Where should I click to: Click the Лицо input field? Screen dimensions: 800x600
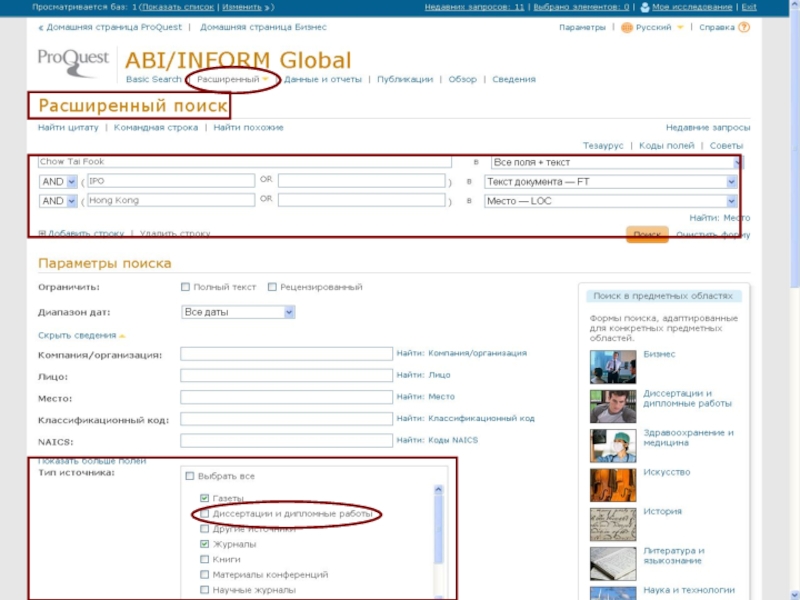pyautogui.click(x=286, y=376)
